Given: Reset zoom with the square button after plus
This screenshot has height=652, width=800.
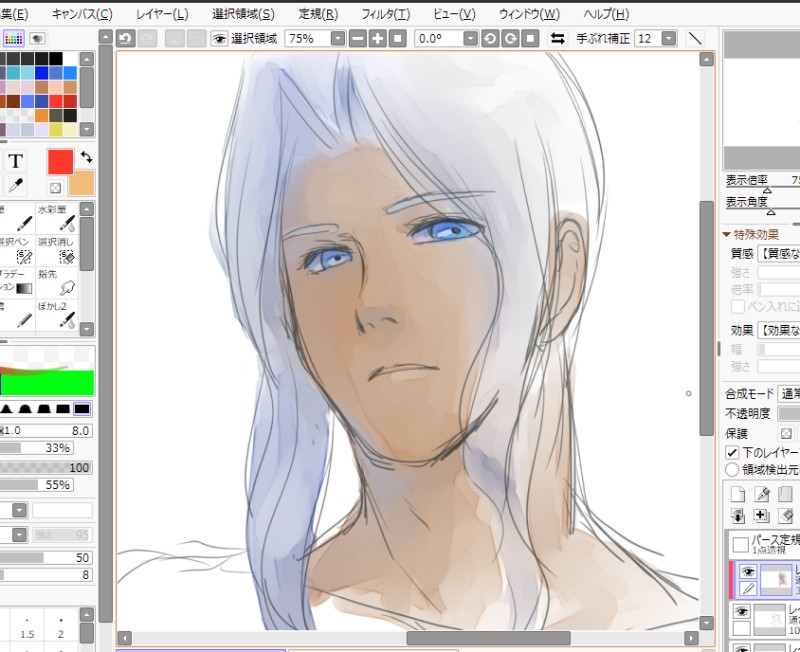Looking at the screenshot, I should pos(397,39).
